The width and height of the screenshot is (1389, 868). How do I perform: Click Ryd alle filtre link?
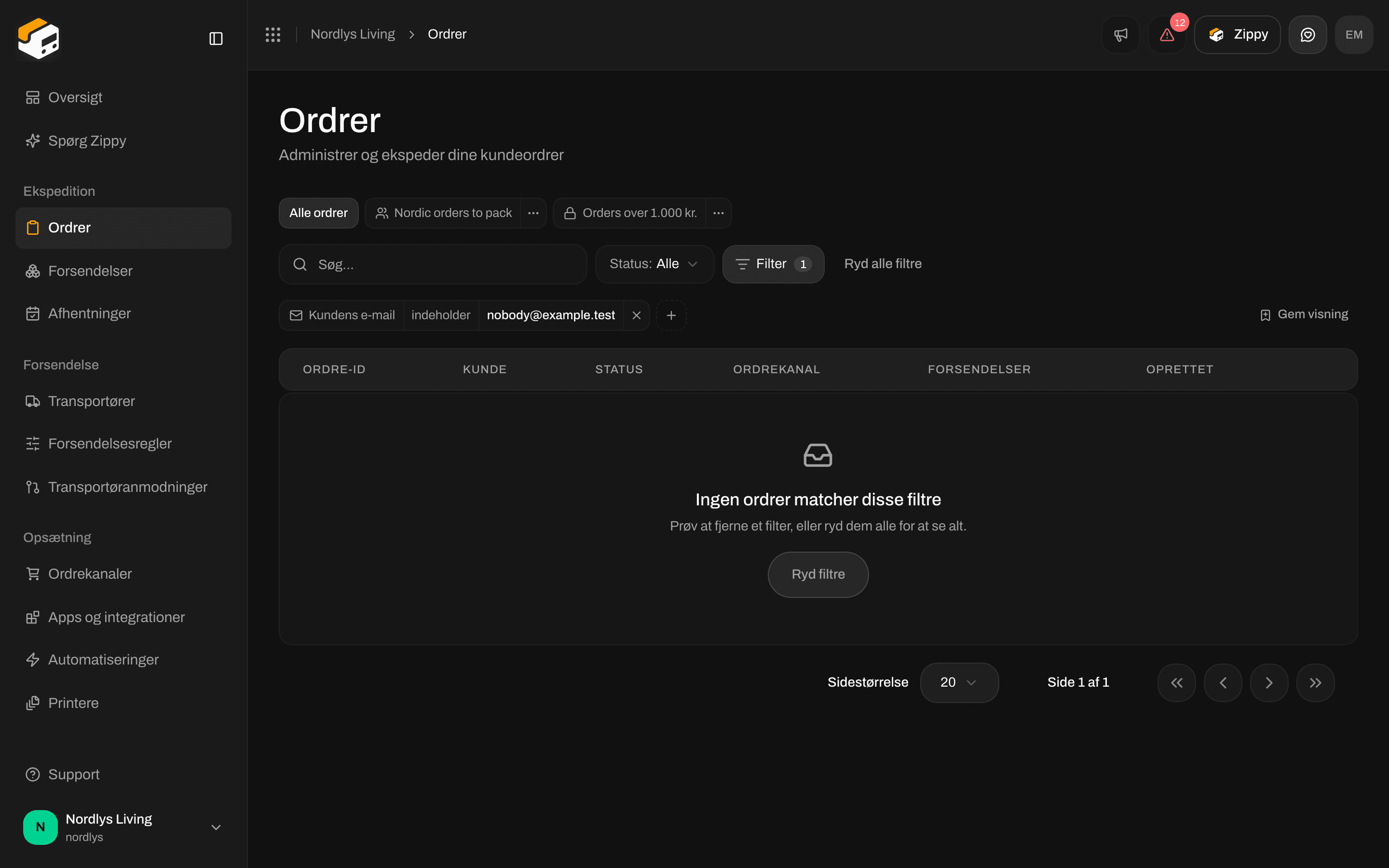pyautogui.click(x=883, y=264)
